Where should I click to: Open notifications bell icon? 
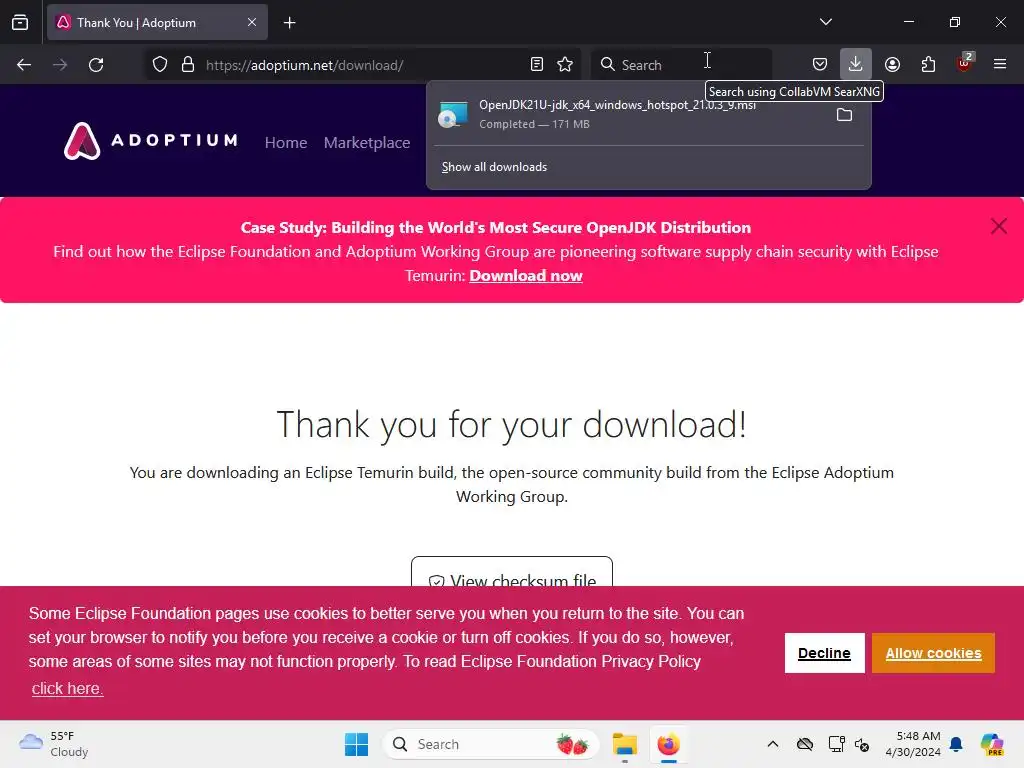[956, 744]
